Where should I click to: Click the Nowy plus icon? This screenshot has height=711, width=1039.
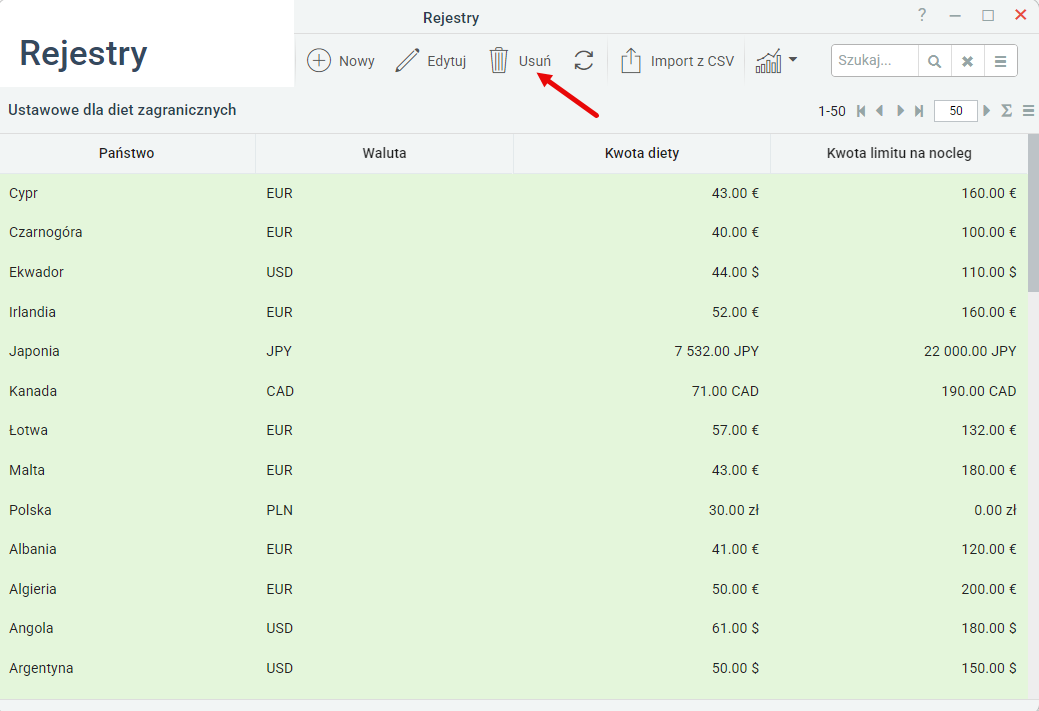coord(319,61)
